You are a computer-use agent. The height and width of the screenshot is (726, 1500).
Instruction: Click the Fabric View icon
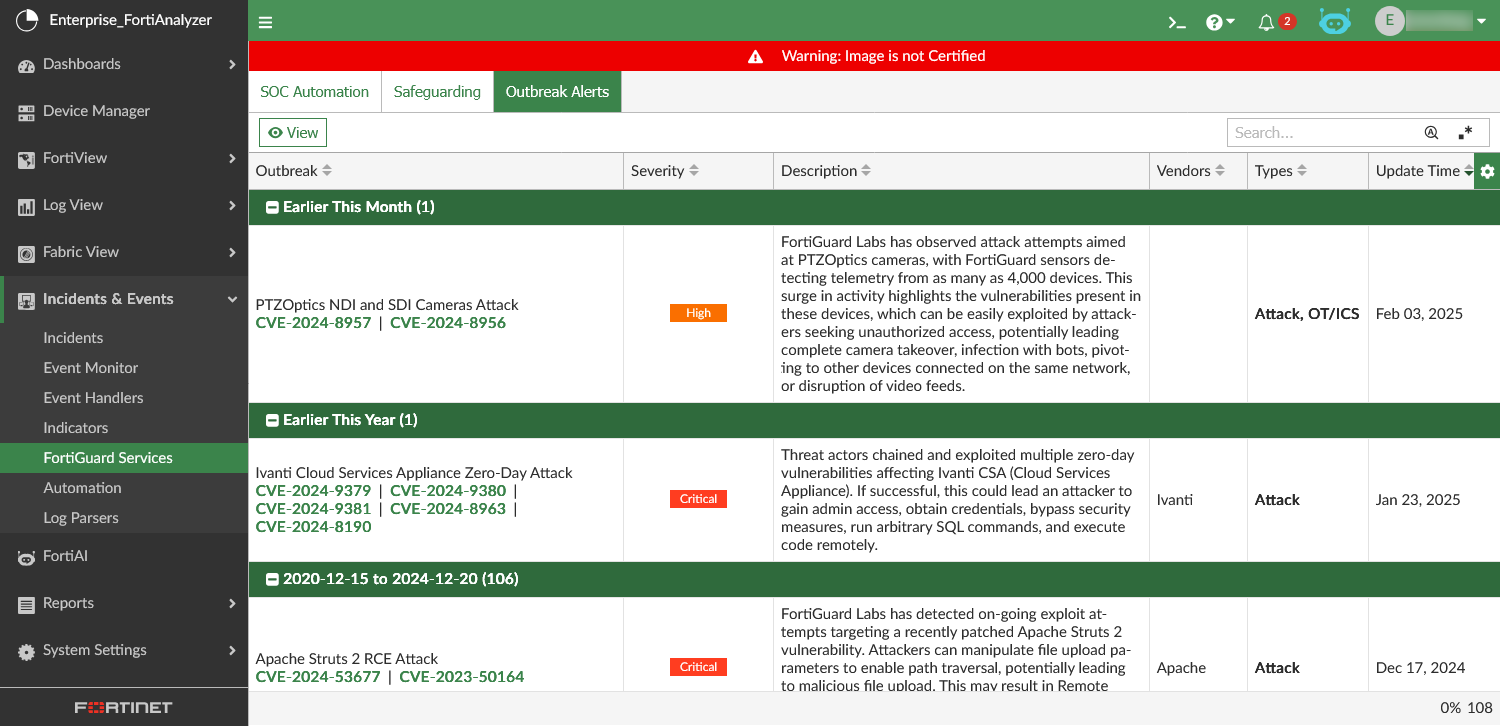27,253
